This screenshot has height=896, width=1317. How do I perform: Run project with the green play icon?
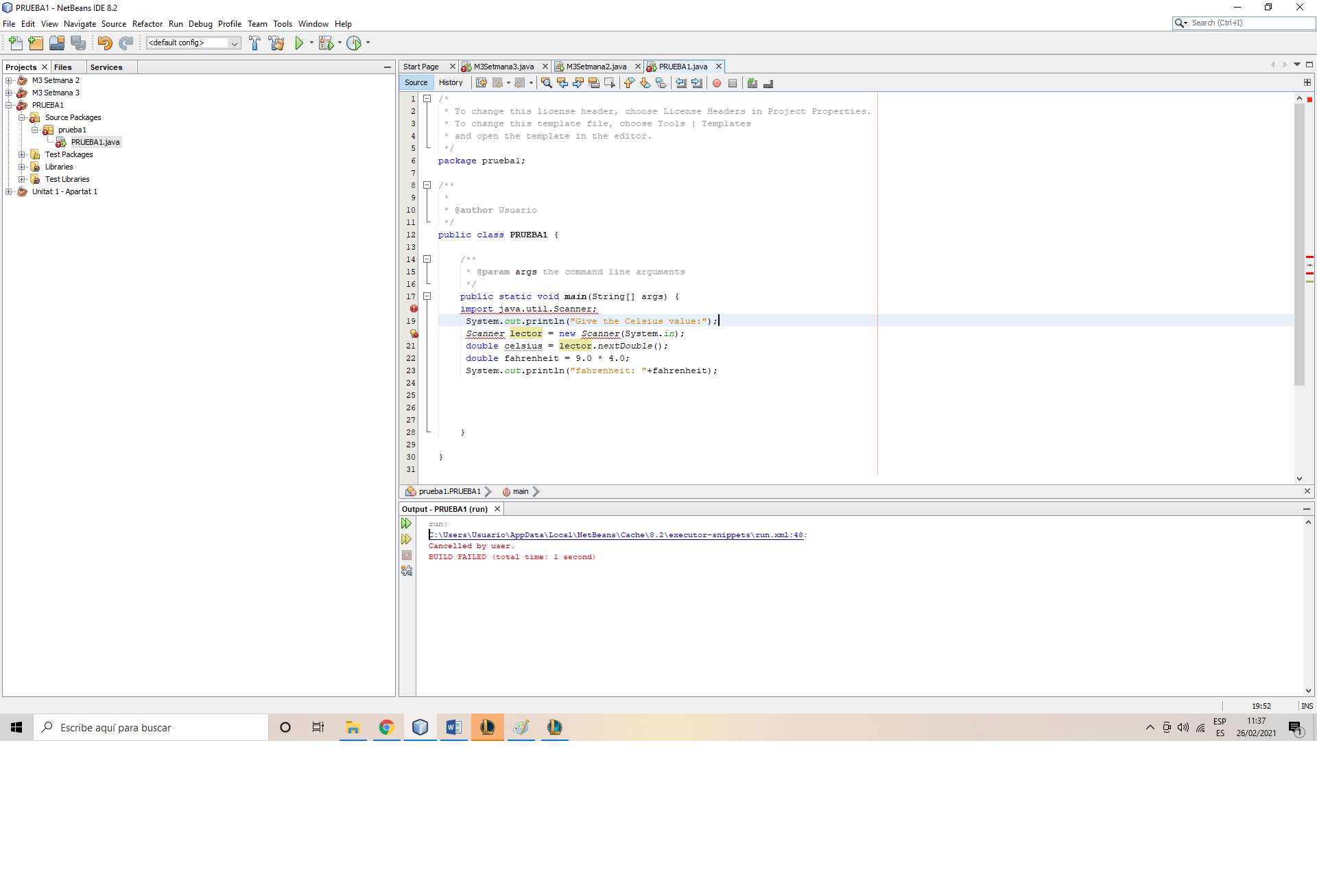coord(299,43)
